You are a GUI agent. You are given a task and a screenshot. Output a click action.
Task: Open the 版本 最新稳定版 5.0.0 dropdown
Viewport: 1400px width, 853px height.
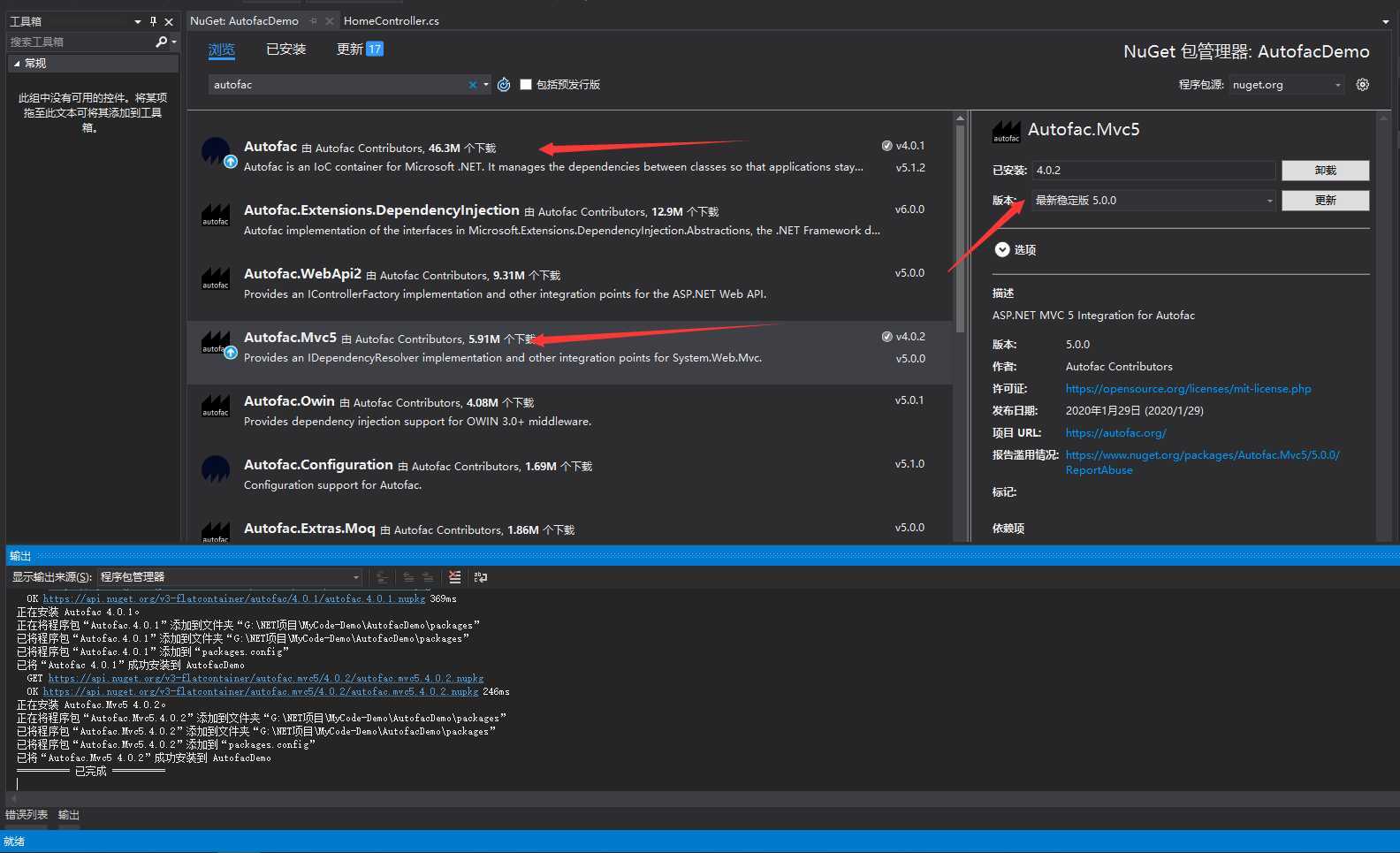click(1153, 201)
